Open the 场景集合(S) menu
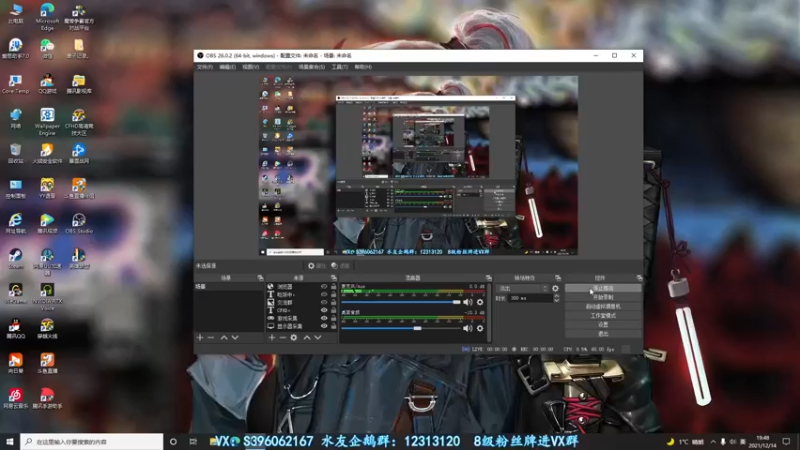 (312, 67)
